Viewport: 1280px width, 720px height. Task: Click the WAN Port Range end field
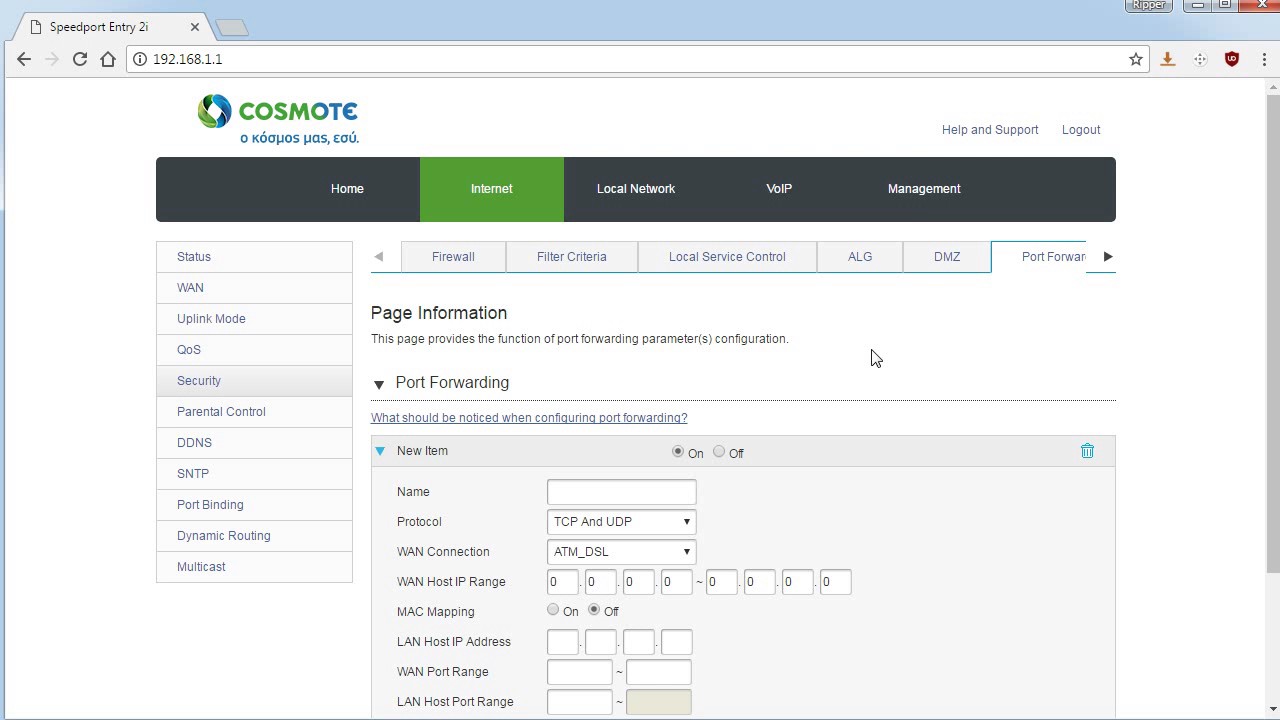[x=658, y=672]
